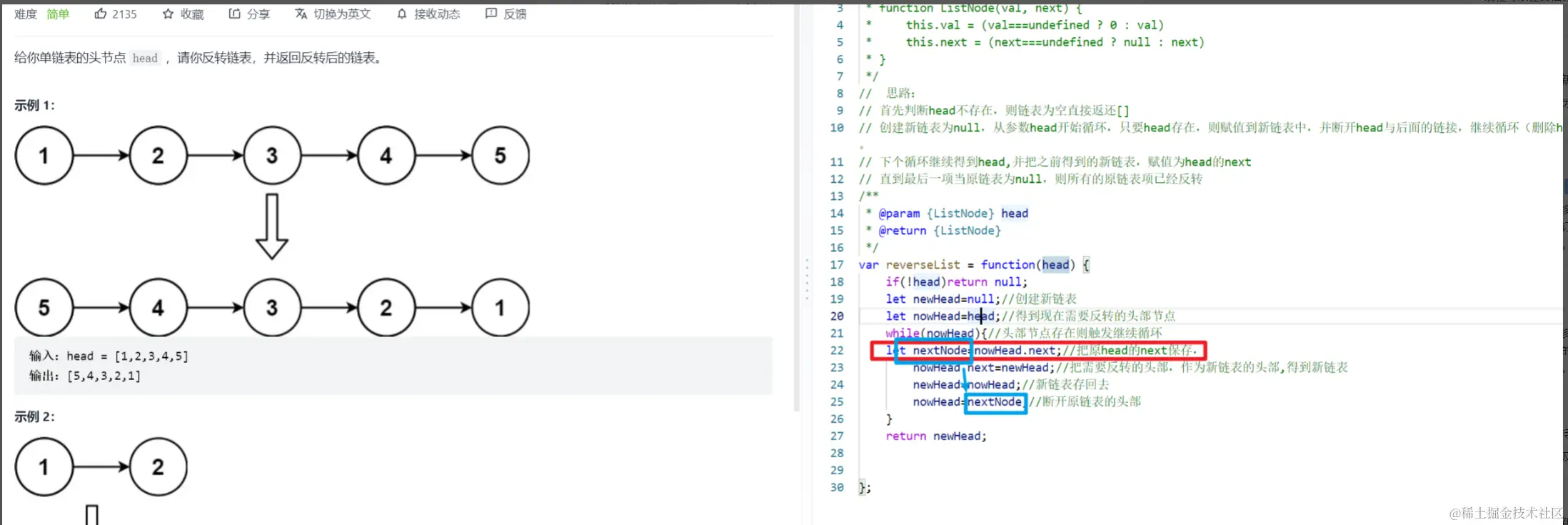This screenshot has width=1568, height=525.
Task: Place cursor on 'while(nowHead){' code line
Action: coord(1024,333)
